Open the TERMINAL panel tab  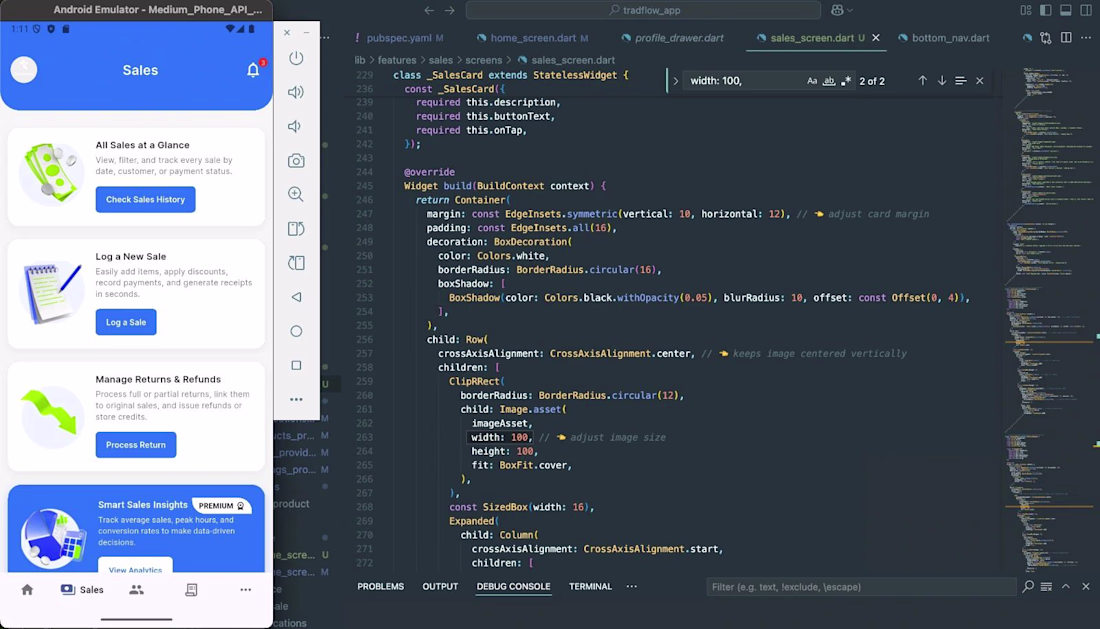point(590,586)
